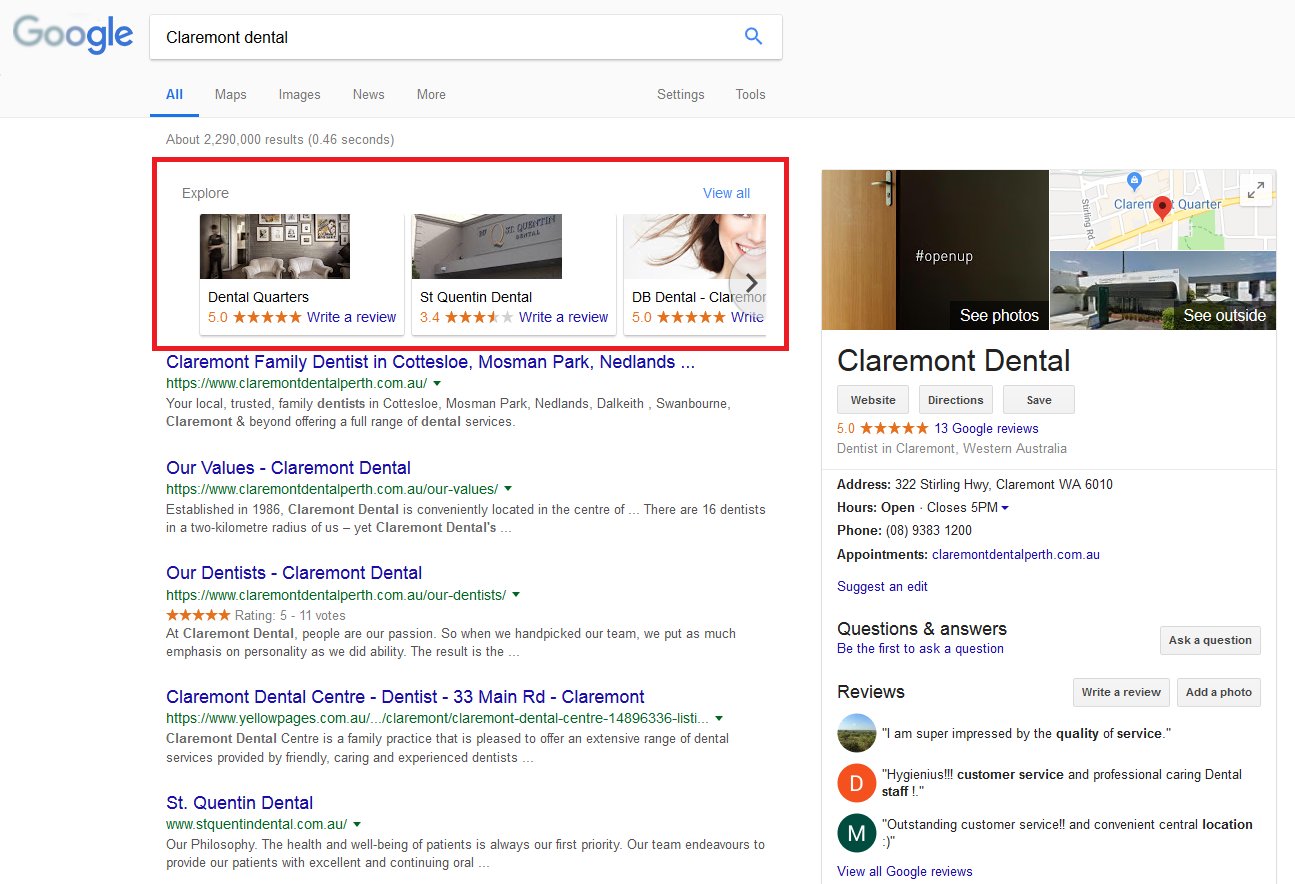Screen dimensions: 1295x884
Task: Click Claremont Dental panel five-star rating
Action: coord(894,428)
